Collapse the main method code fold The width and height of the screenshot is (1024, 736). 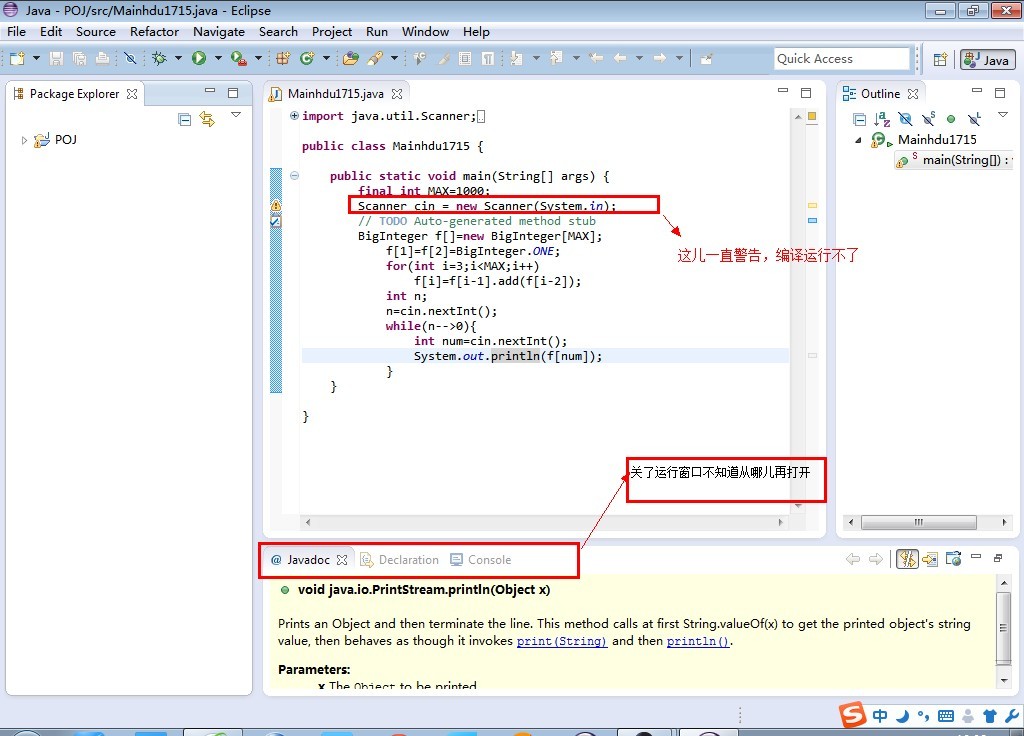tap(295, 176)
